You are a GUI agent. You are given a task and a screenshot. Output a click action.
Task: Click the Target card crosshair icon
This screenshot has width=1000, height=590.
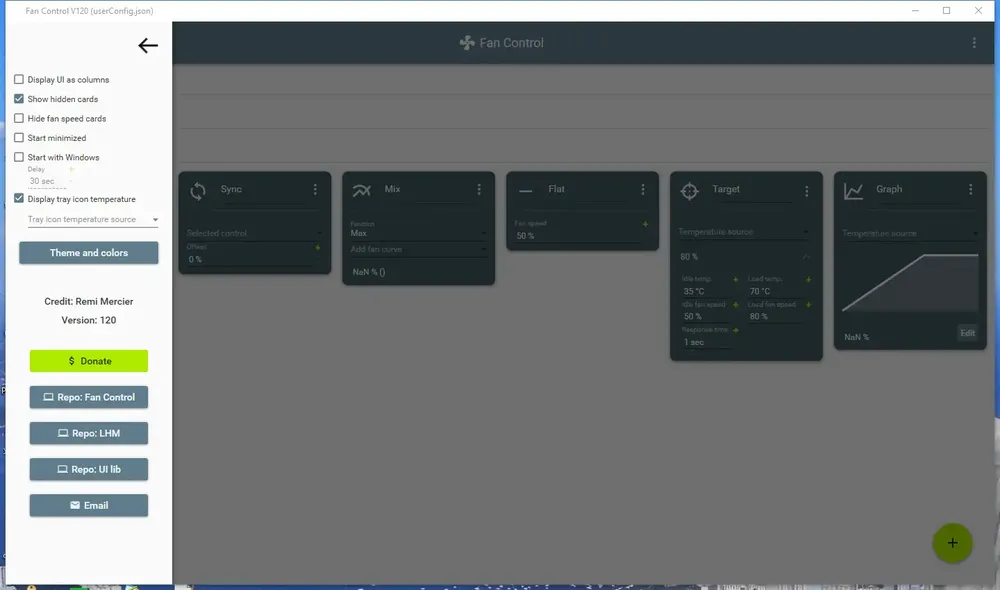[689, 191]
